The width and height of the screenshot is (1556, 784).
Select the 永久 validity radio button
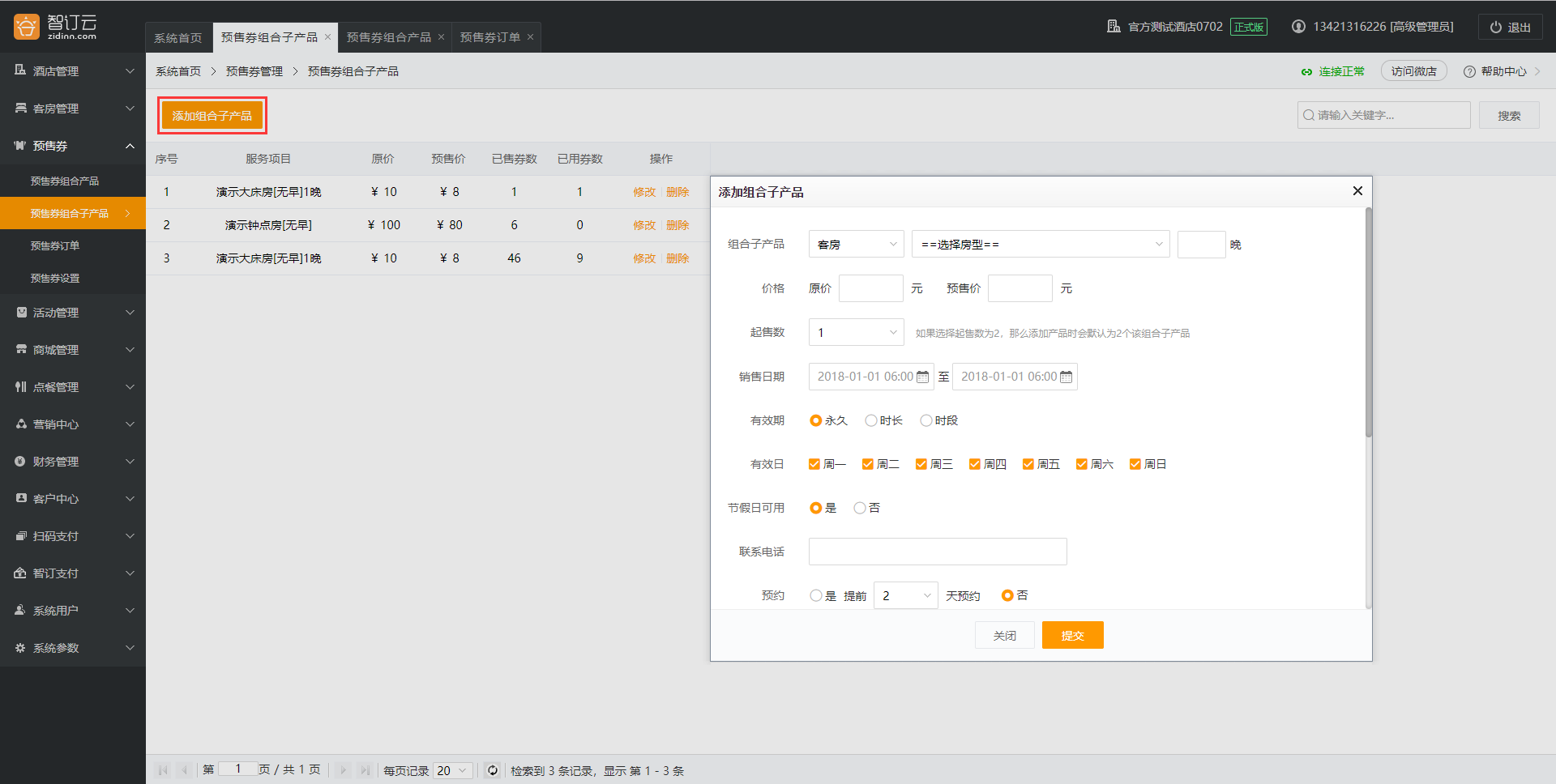[x=815, y=420]
